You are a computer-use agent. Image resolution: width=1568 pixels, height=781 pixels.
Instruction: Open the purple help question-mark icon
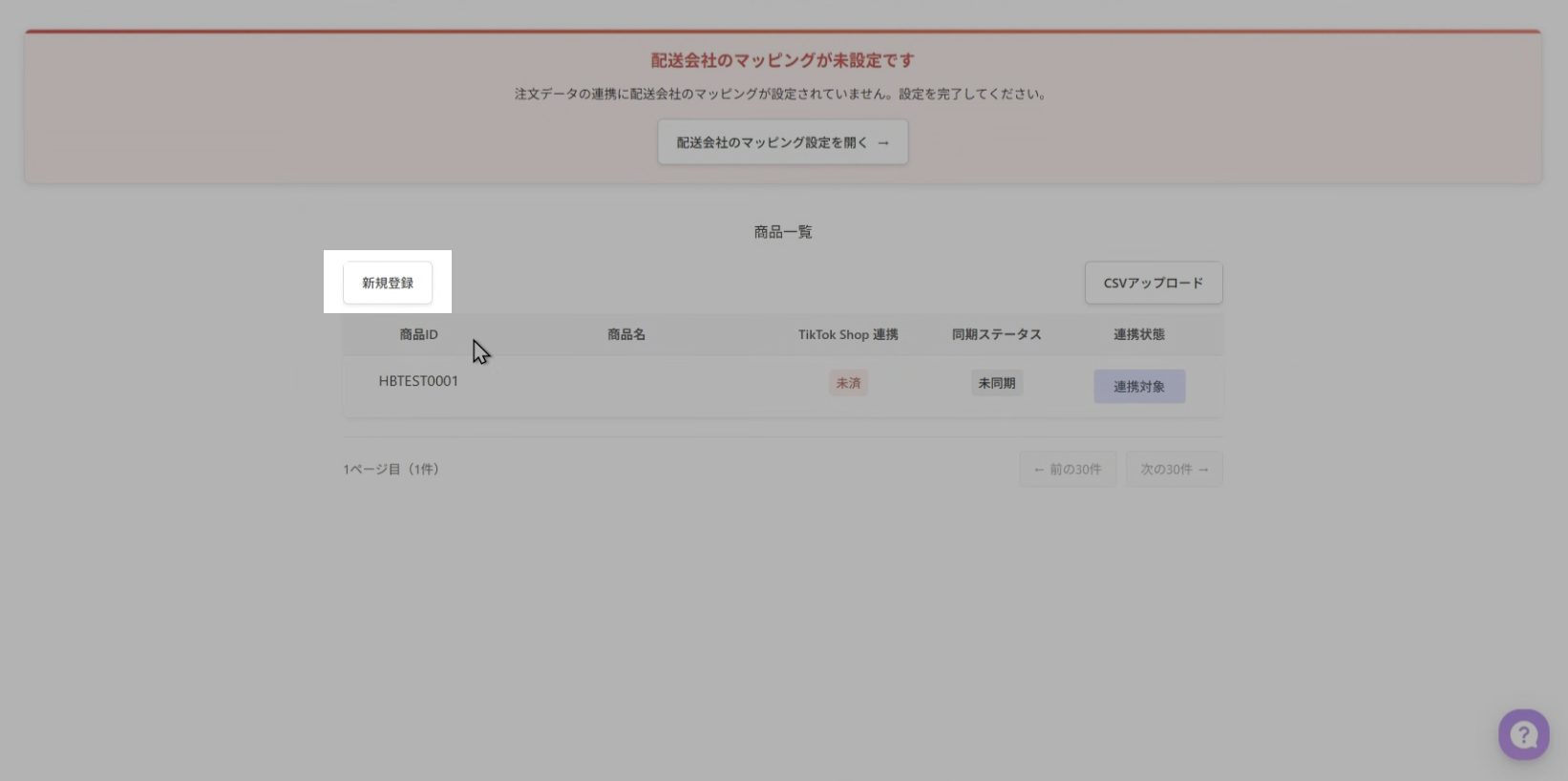1523,734
